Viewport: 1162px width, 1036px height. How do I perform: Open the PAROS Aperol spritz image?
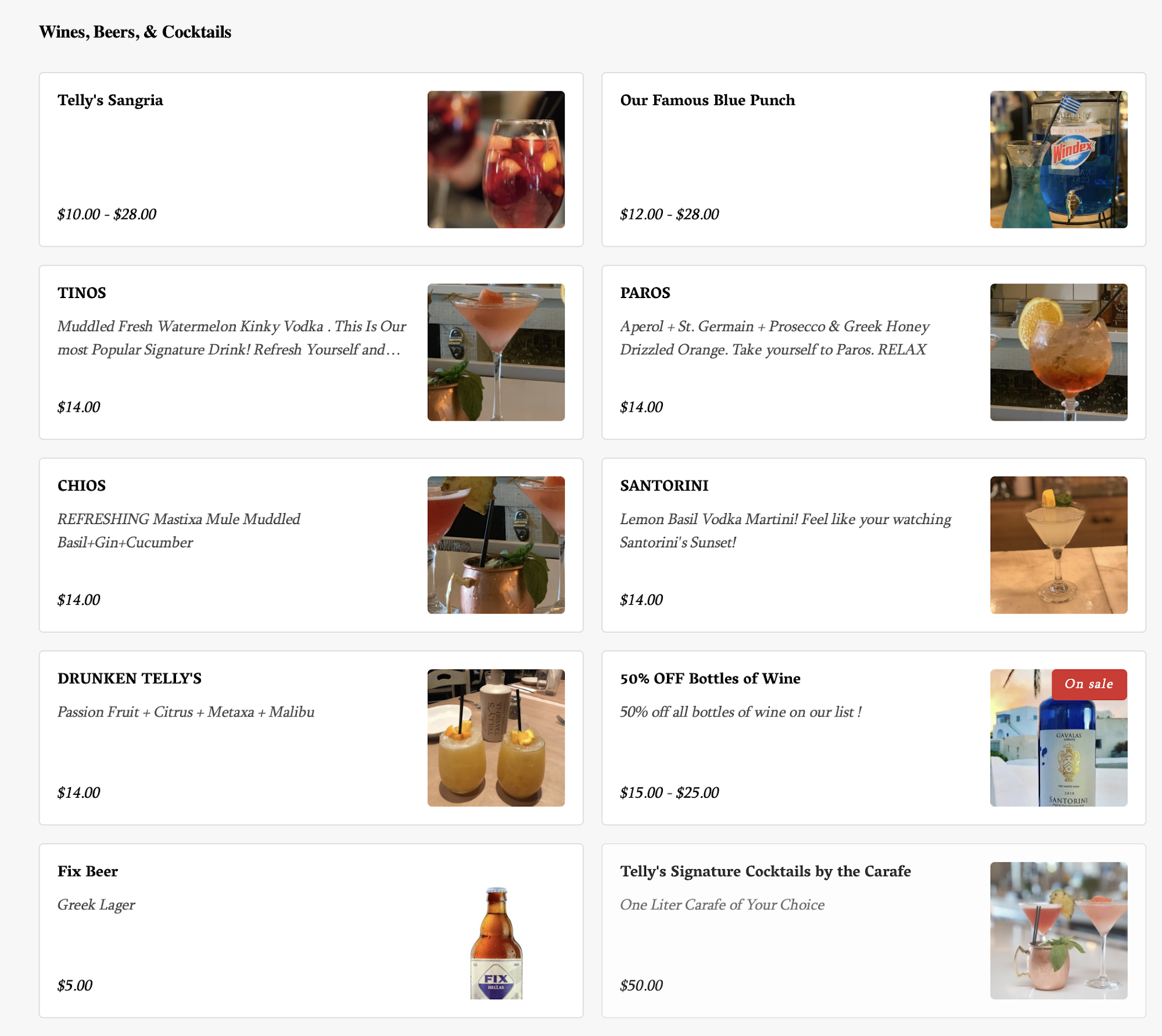click(1059, 352)
